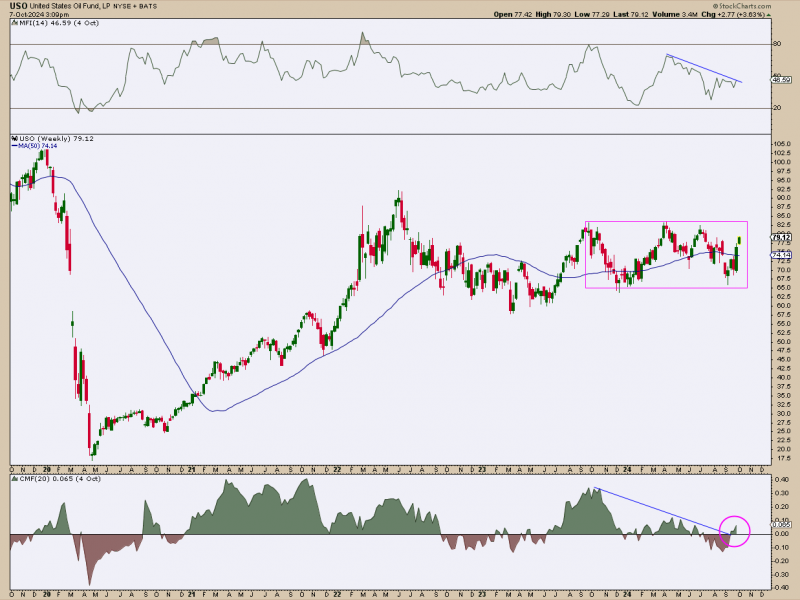Click the 46.59 MFI value tag on axis
This screenshot has height=600, width=800.
(x=782, y=80)
